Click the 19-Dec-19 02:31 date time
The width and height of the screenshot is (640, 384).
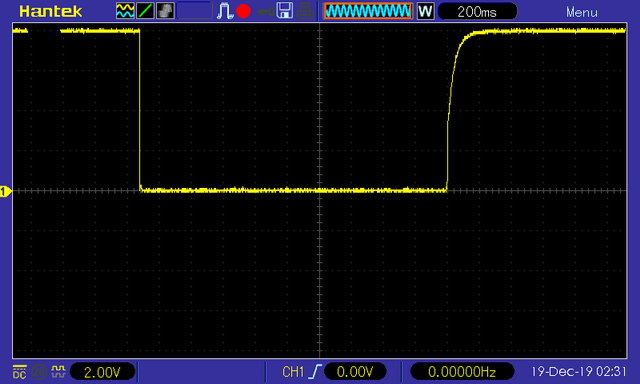tap(578, 371)
